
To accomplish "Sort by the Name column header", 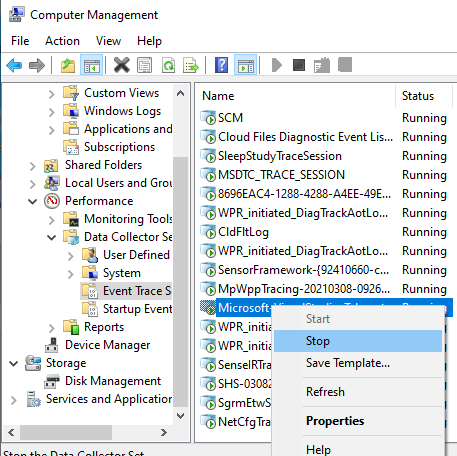I will point(295,96).
